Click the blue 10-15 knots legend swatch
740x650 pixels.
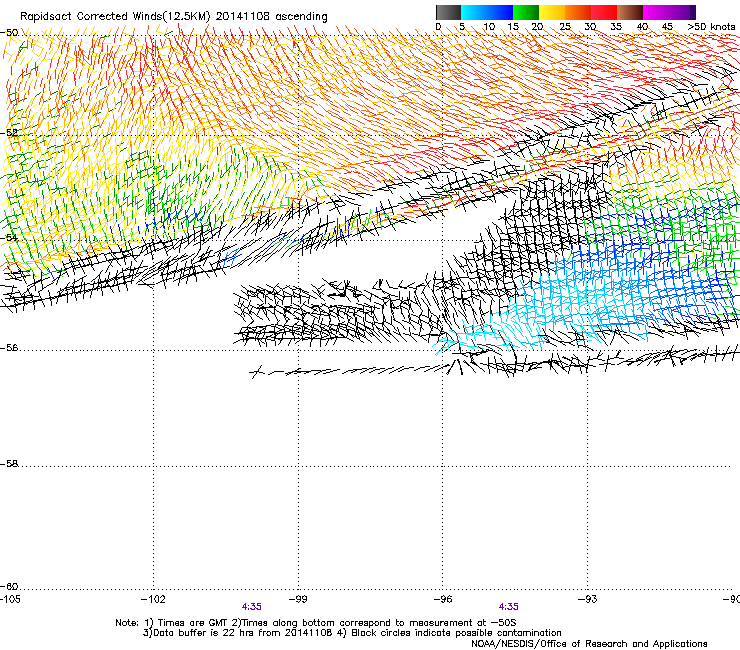click(500, 12)
